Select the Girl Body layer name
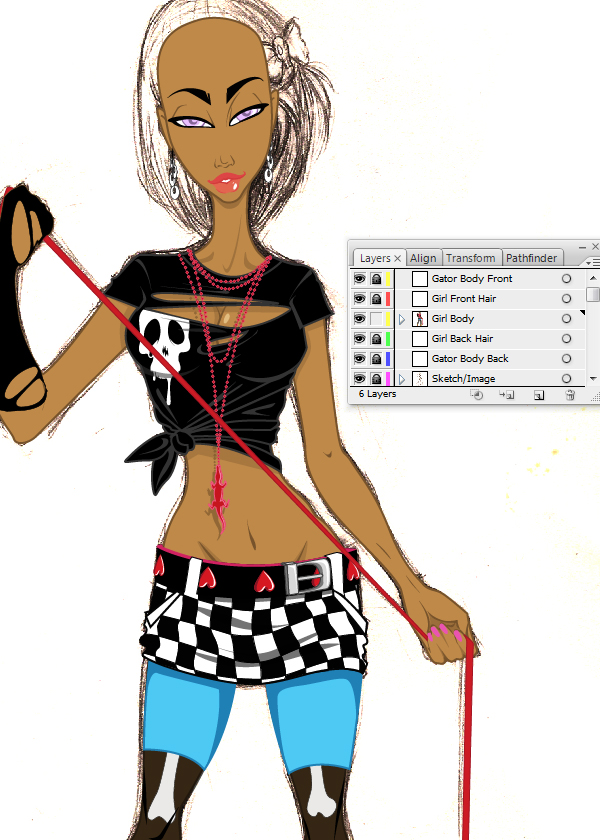The image size is (600, 840). click(x=453, y=319)
